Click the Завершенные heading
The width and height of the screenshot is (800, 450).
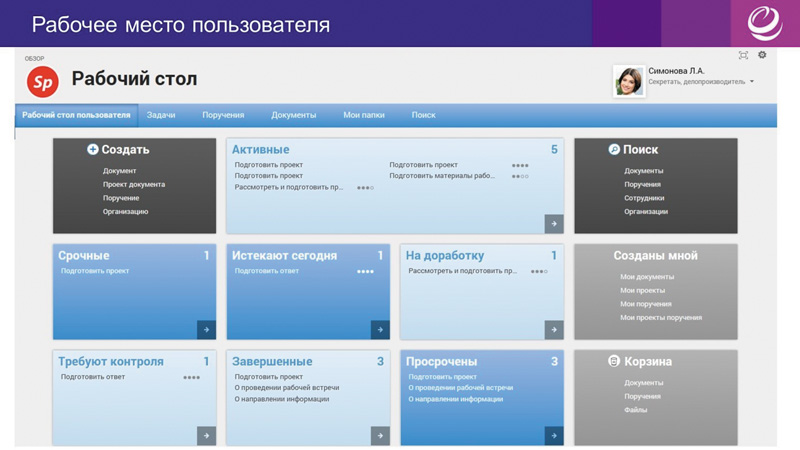click(272, 362)
